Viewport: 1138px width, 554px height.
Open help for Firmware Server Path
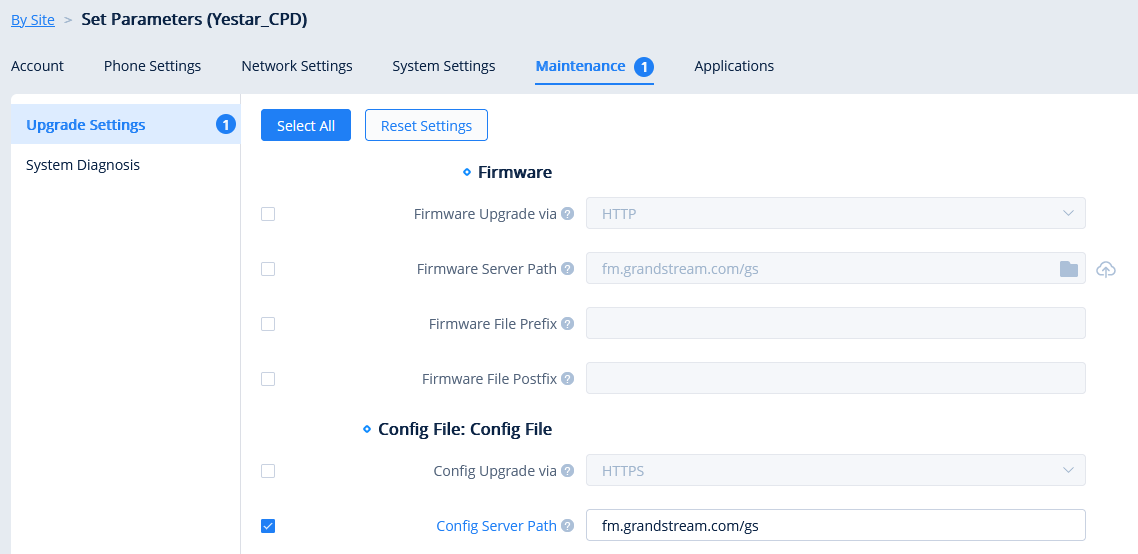[568, 269]
